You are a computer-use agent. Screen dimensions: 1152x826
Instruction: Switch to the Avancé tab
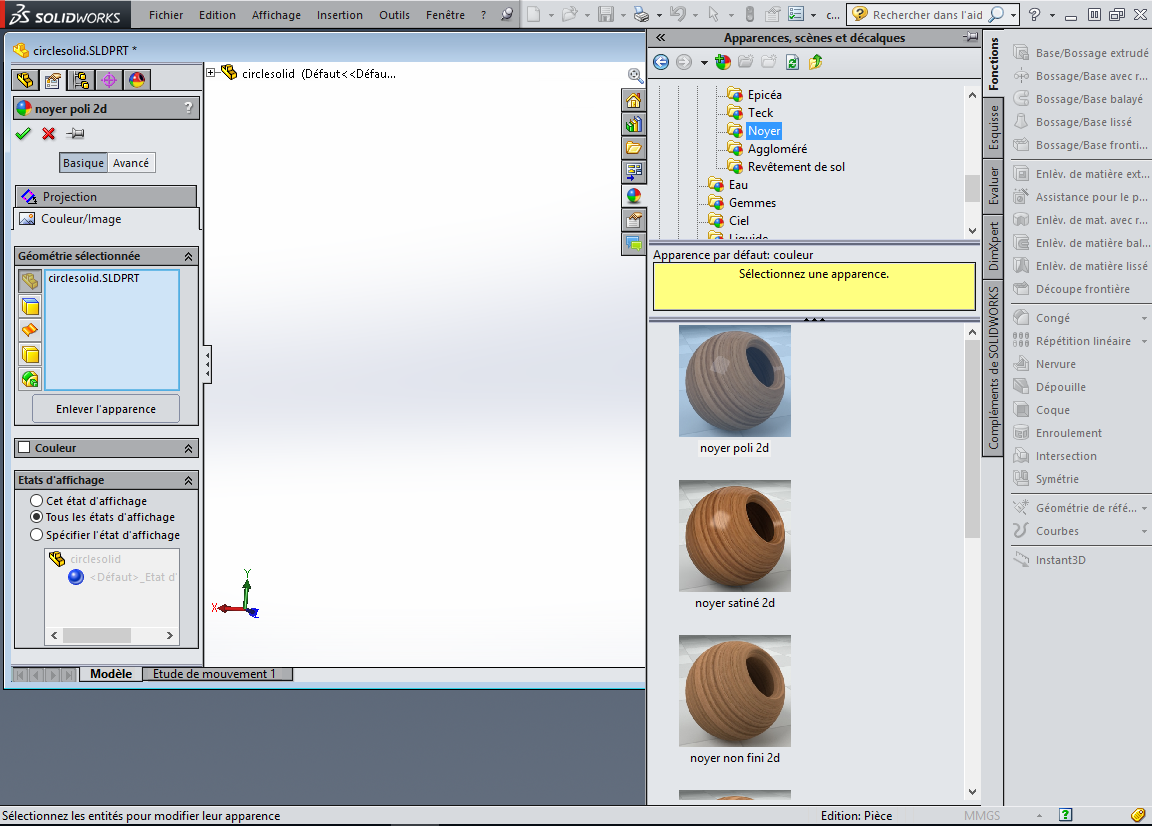(x=131, y=163)
